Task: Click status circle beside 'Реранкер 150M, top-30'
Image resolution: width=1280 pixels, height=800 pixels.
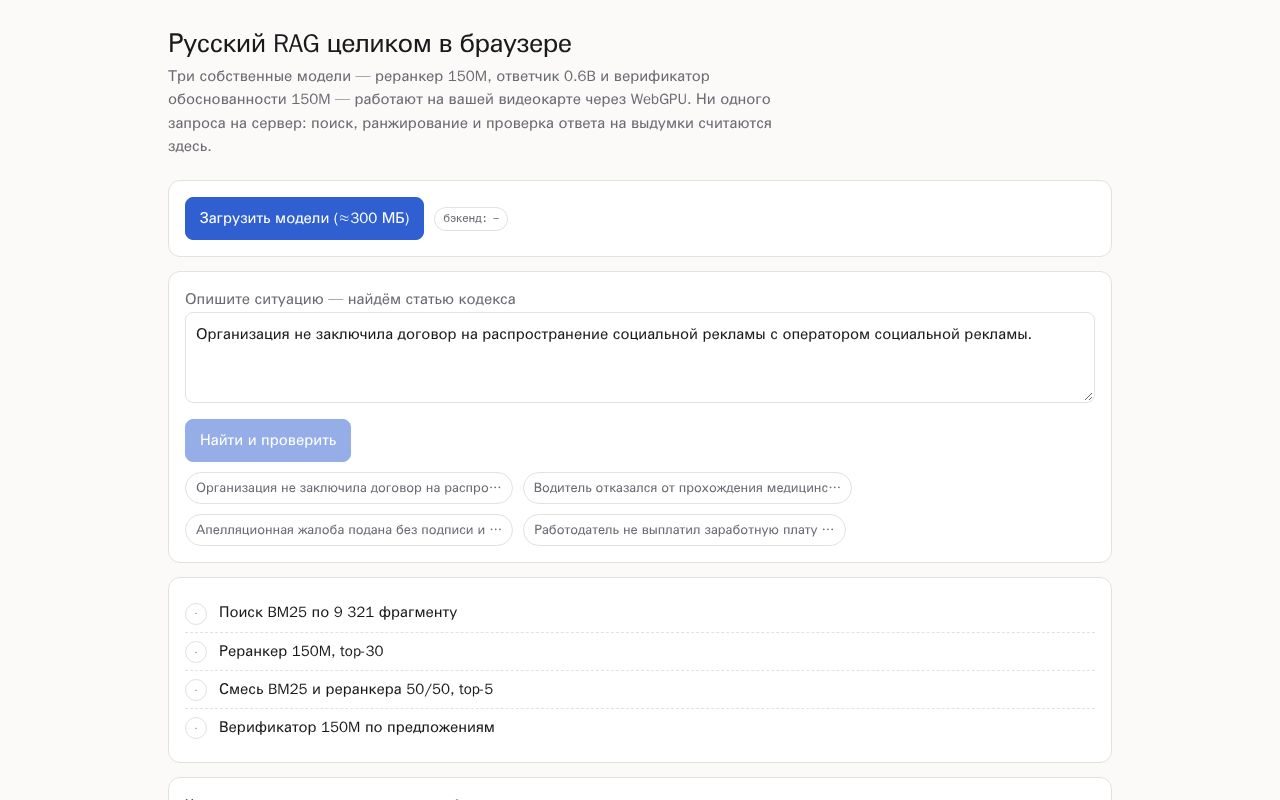Action: pyautogui.click(x=196, y=652)
